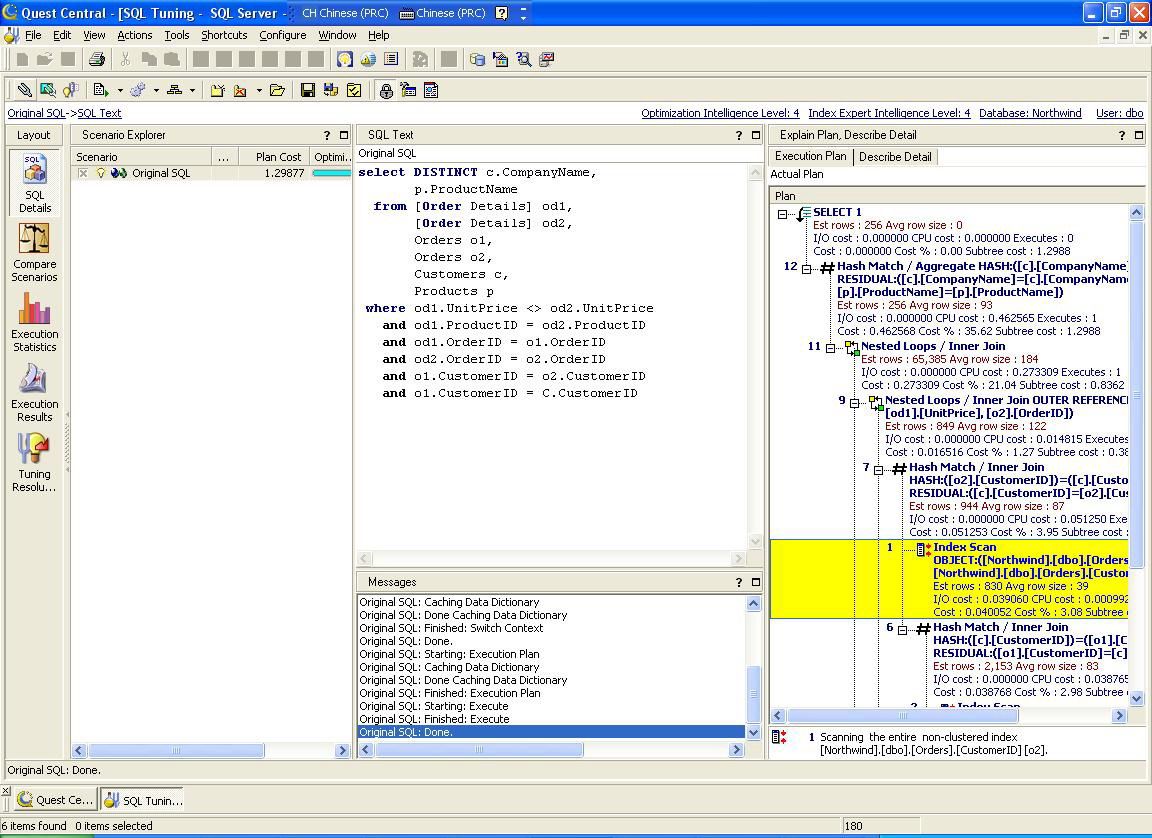Collapse the SELECT 1 plan node
The image size is (1152, 838).
coord(783,213)
